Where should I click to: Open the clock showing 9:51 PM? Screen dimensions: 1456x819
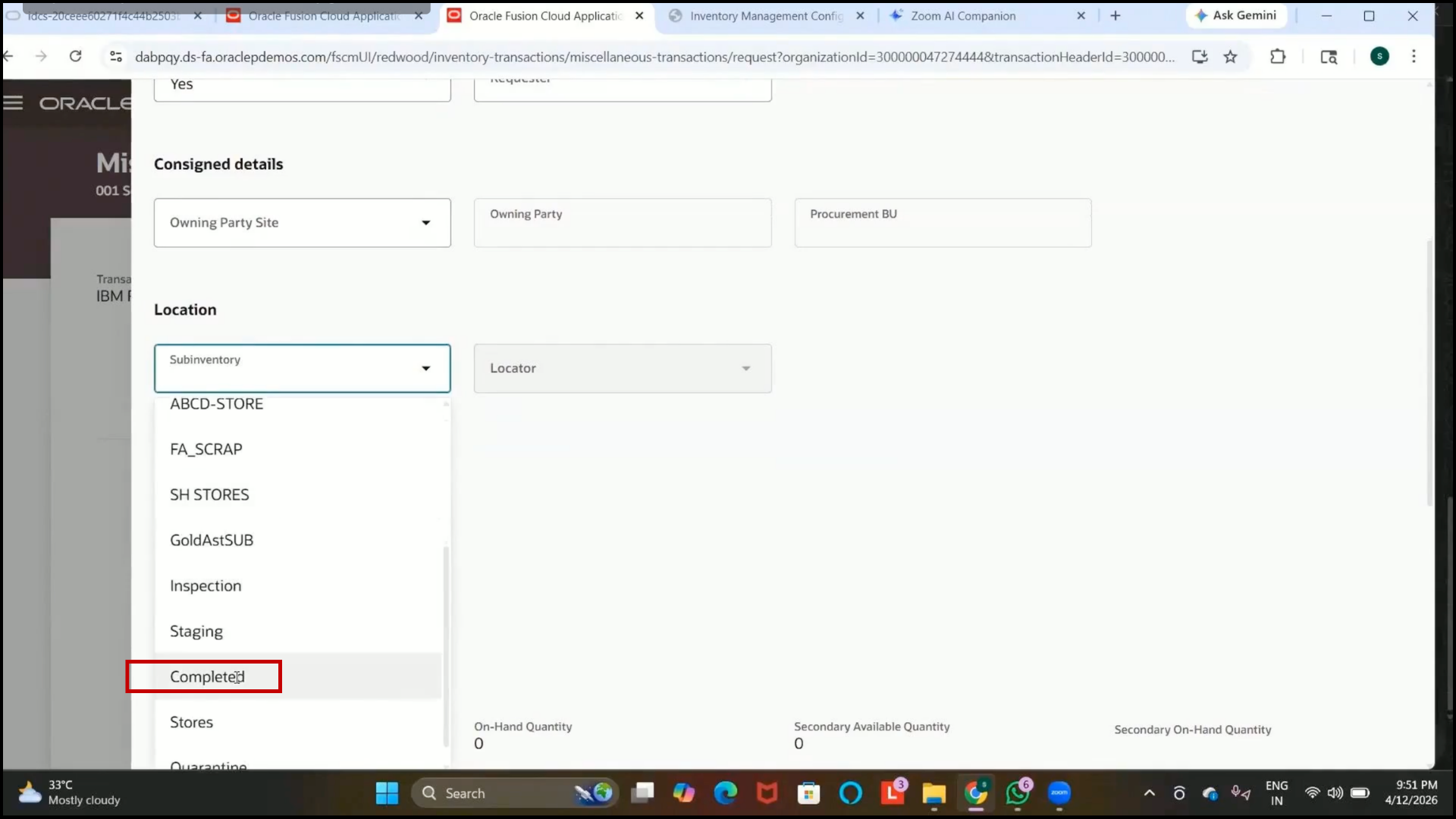point(1411,793)
